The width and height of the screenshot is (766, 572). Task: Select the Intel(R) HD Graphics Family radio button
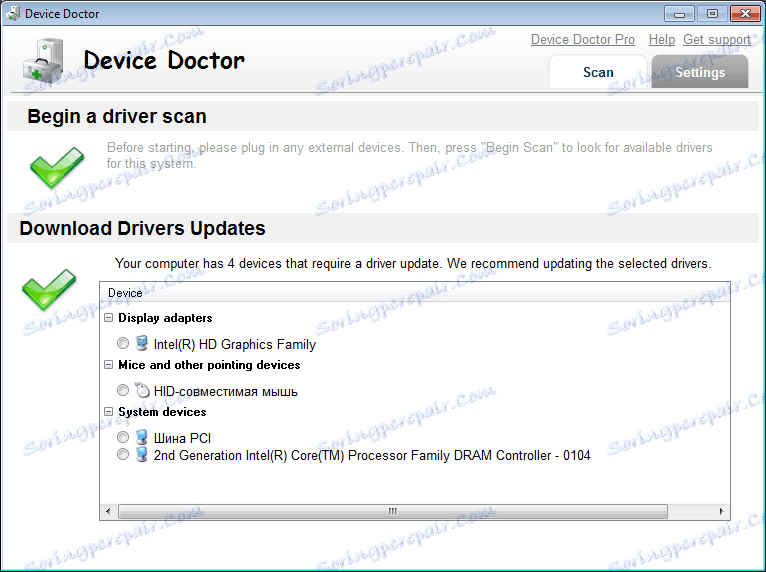click(123, 343)
